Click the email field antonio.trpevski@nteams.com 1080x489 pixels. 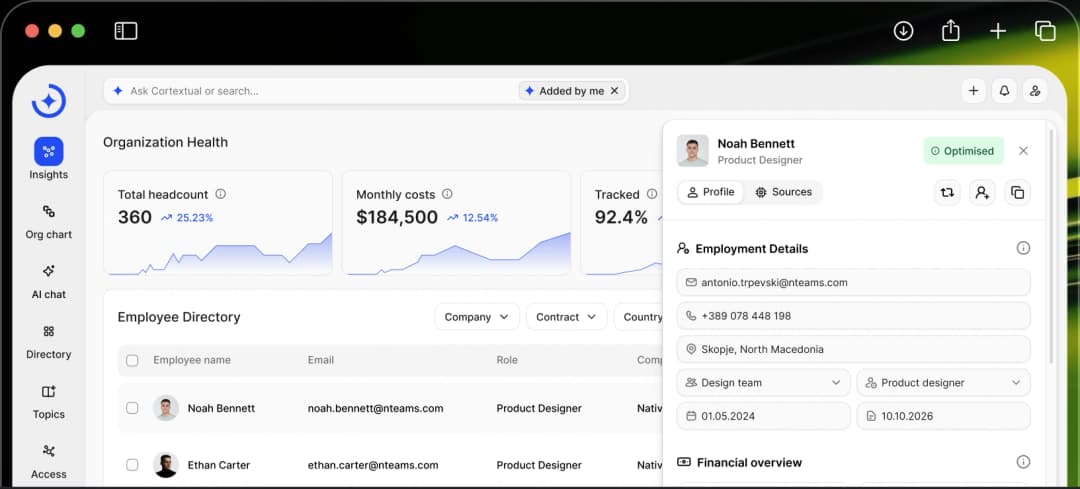853,282
